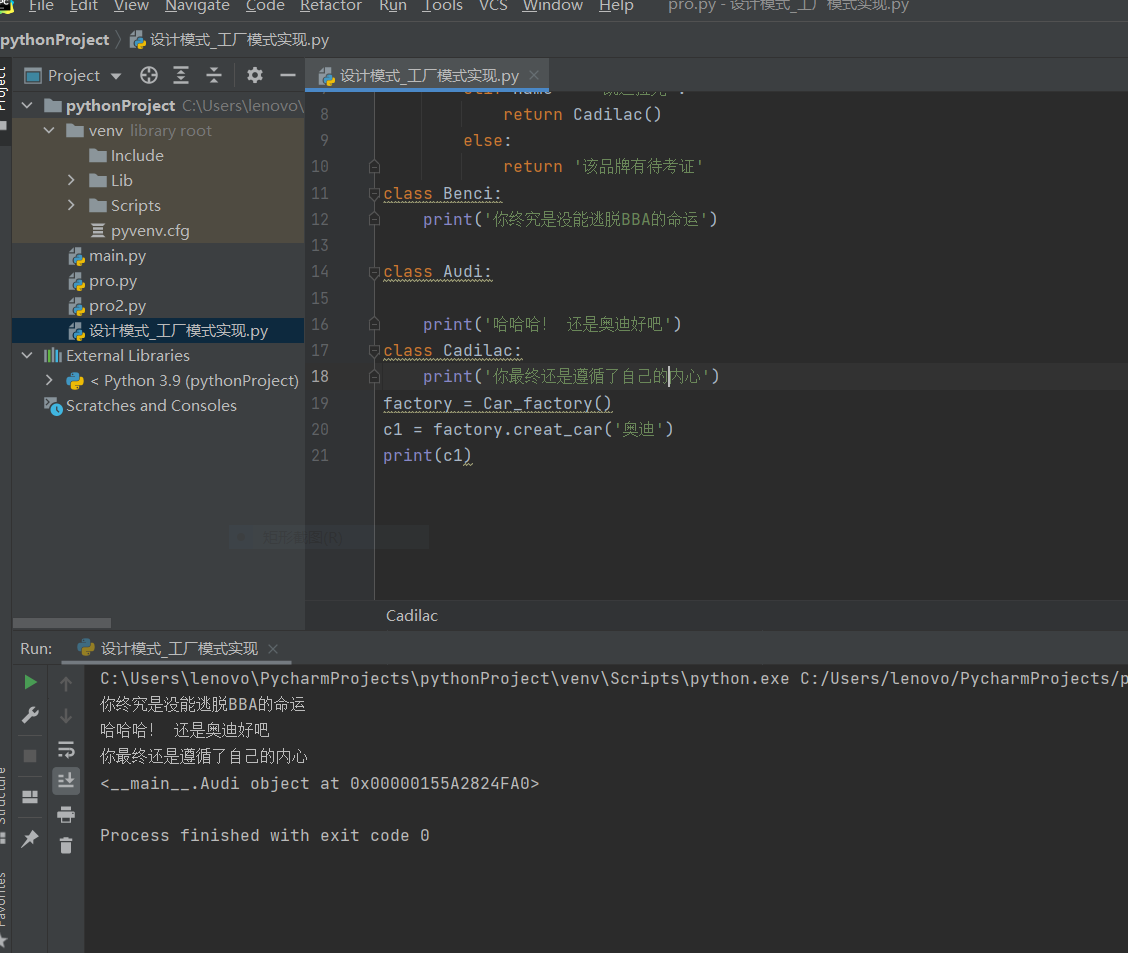Click Up the Stack Trace arrow
The width and height of the screenshot is (1128, 953).
click(65, 684)
